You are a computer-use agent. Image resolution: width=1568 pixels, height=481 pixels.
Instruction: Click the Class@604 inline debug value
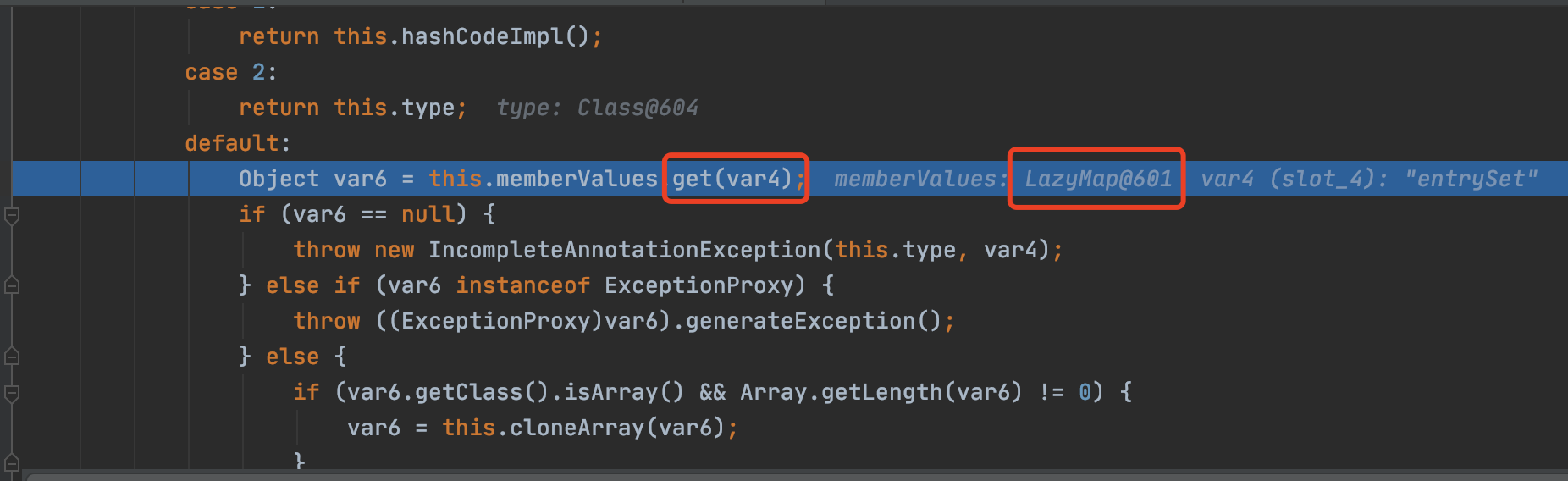pyautogui.click(x=637, y=108)
